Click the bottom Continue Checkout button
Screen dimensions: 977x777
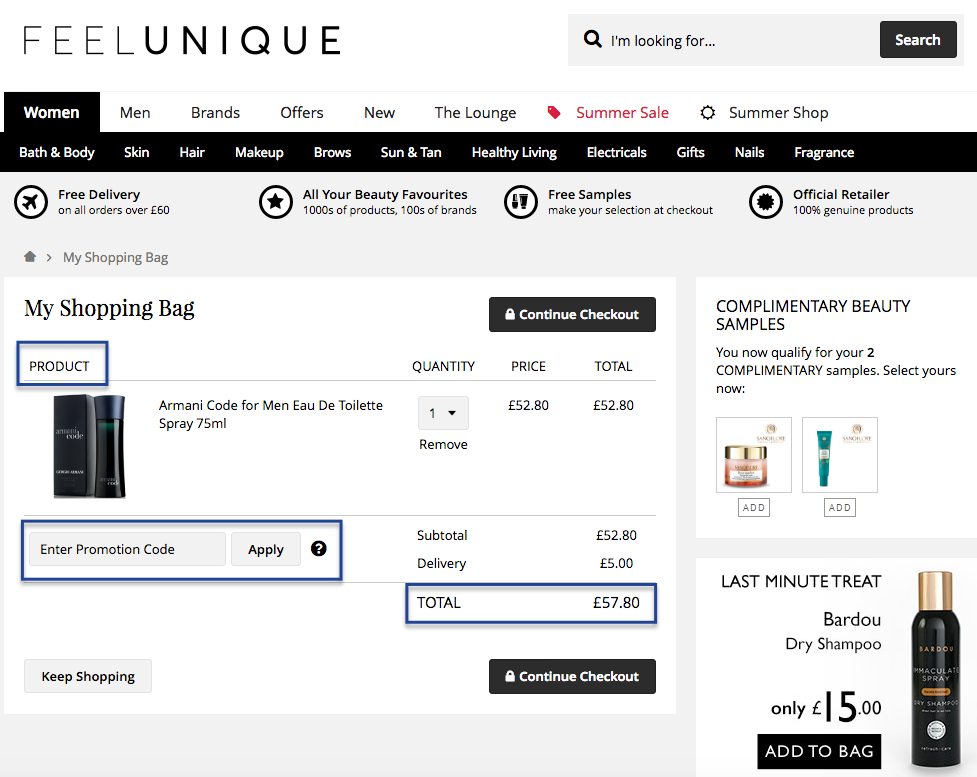point(572,677)
